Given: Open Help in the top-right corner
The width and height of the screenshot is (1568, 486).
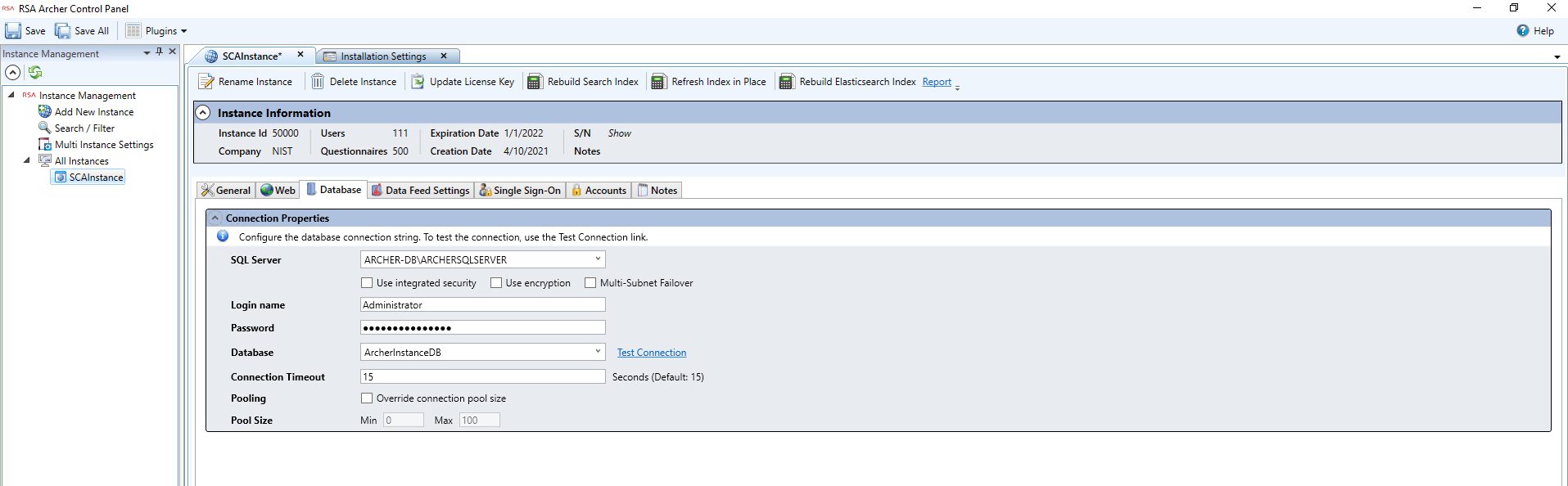Looking at the screenshot, I should click(x=1535, y=31).
